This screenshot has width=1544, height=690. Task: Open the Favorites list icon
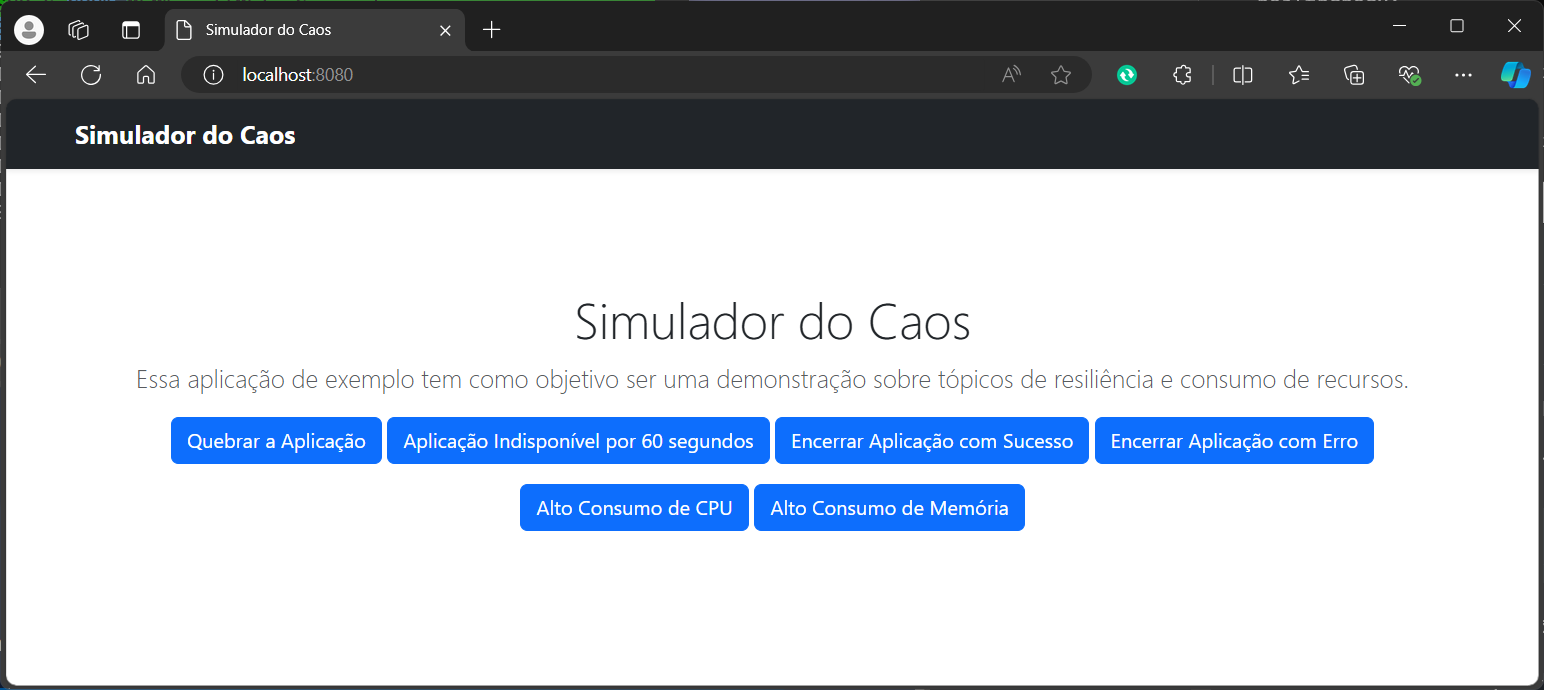pyautogui.click(x=1299, y=75)
